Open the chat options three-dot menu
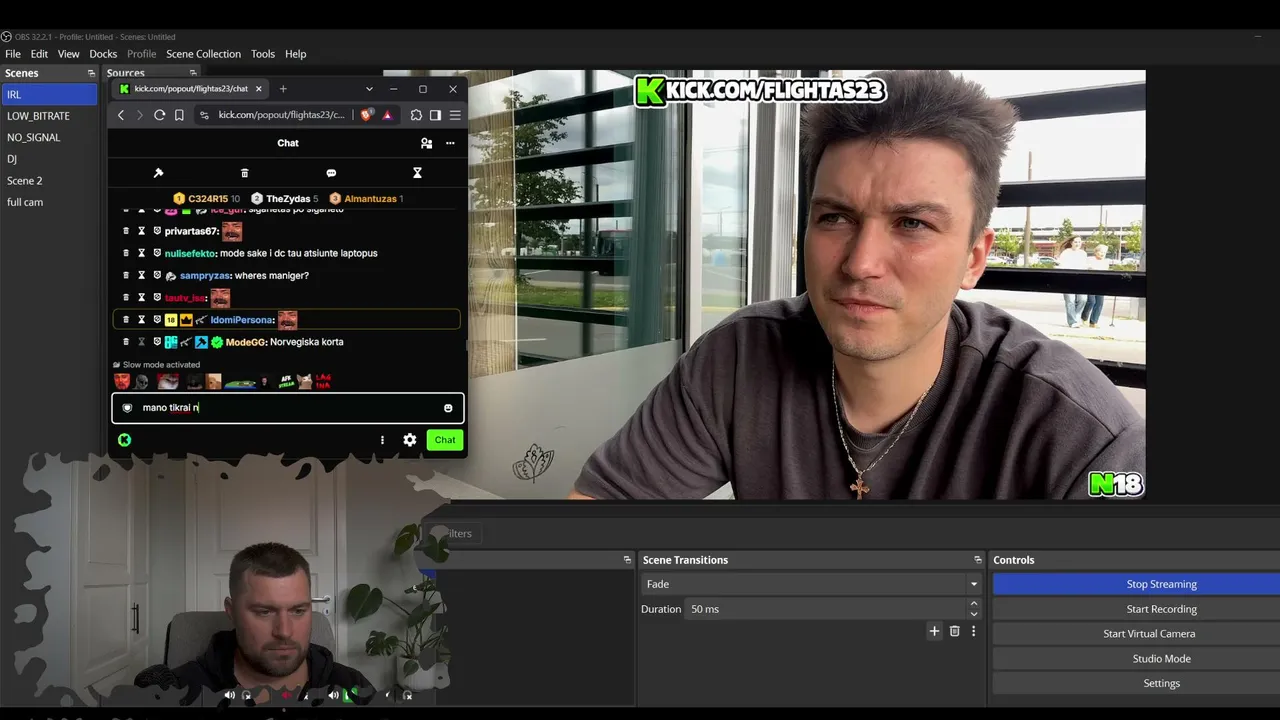 (382, 440)
